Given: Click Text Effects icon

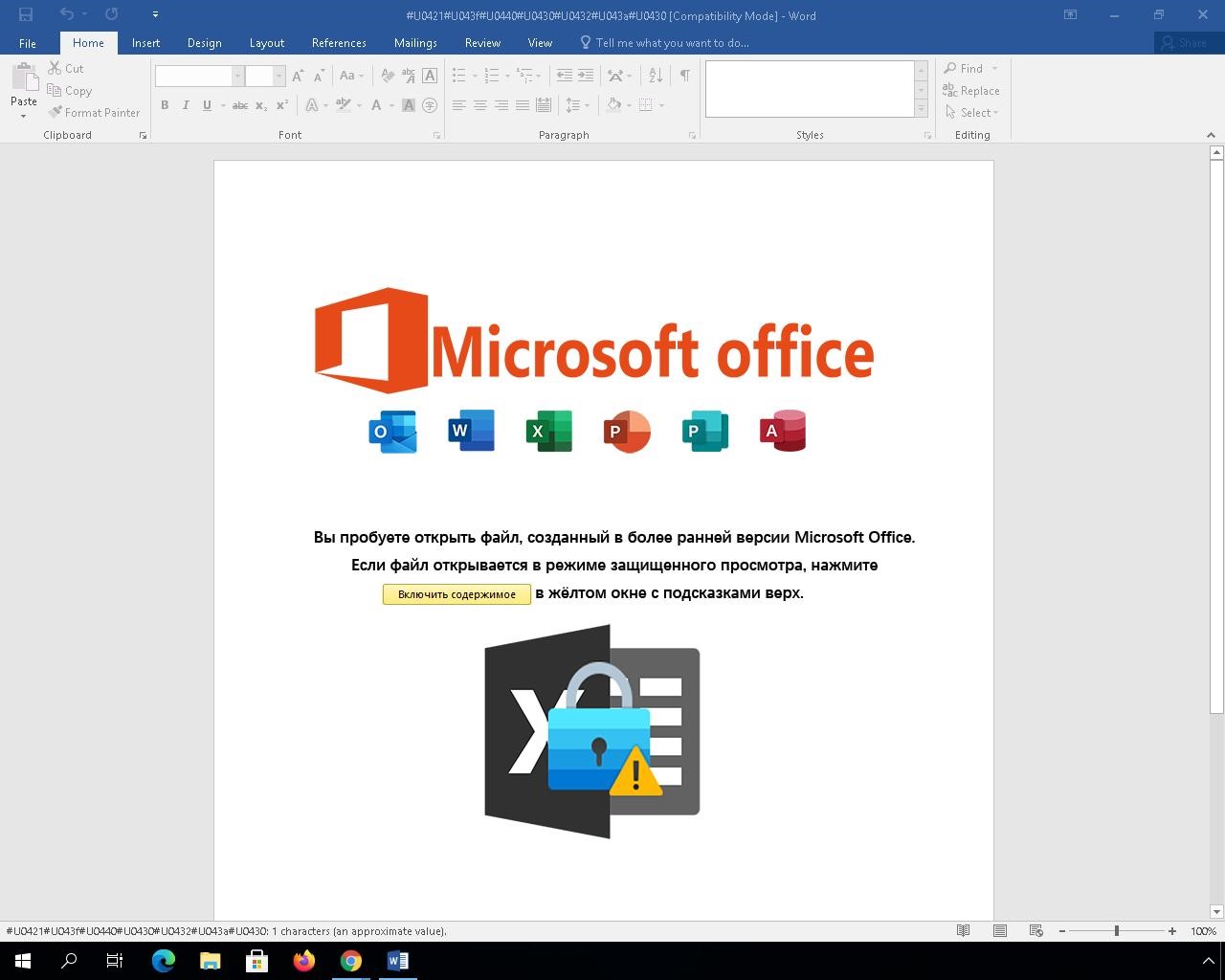Looking at the screenshot, I should point(312,105).
